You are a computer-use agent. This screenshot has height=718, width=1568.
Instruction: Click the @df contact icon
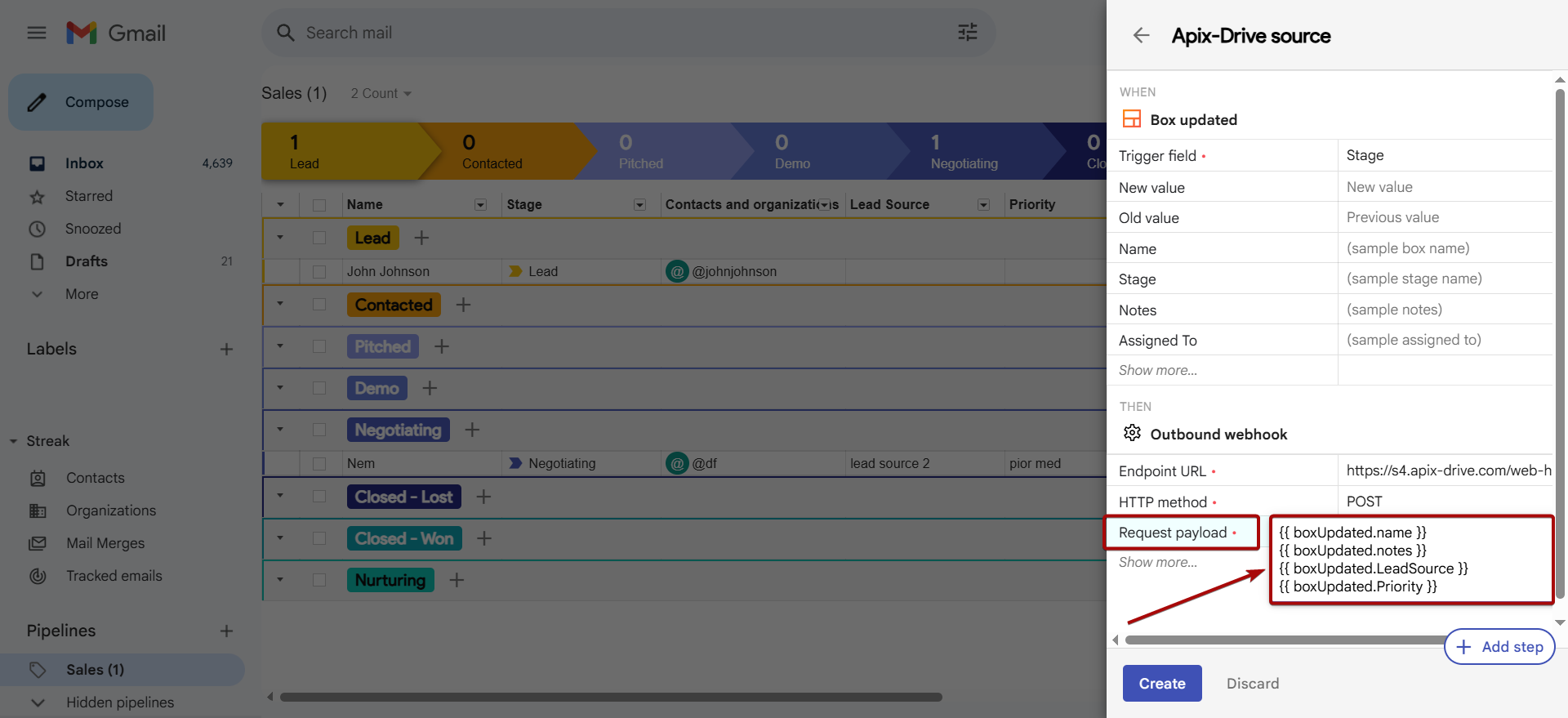[677, 463]
